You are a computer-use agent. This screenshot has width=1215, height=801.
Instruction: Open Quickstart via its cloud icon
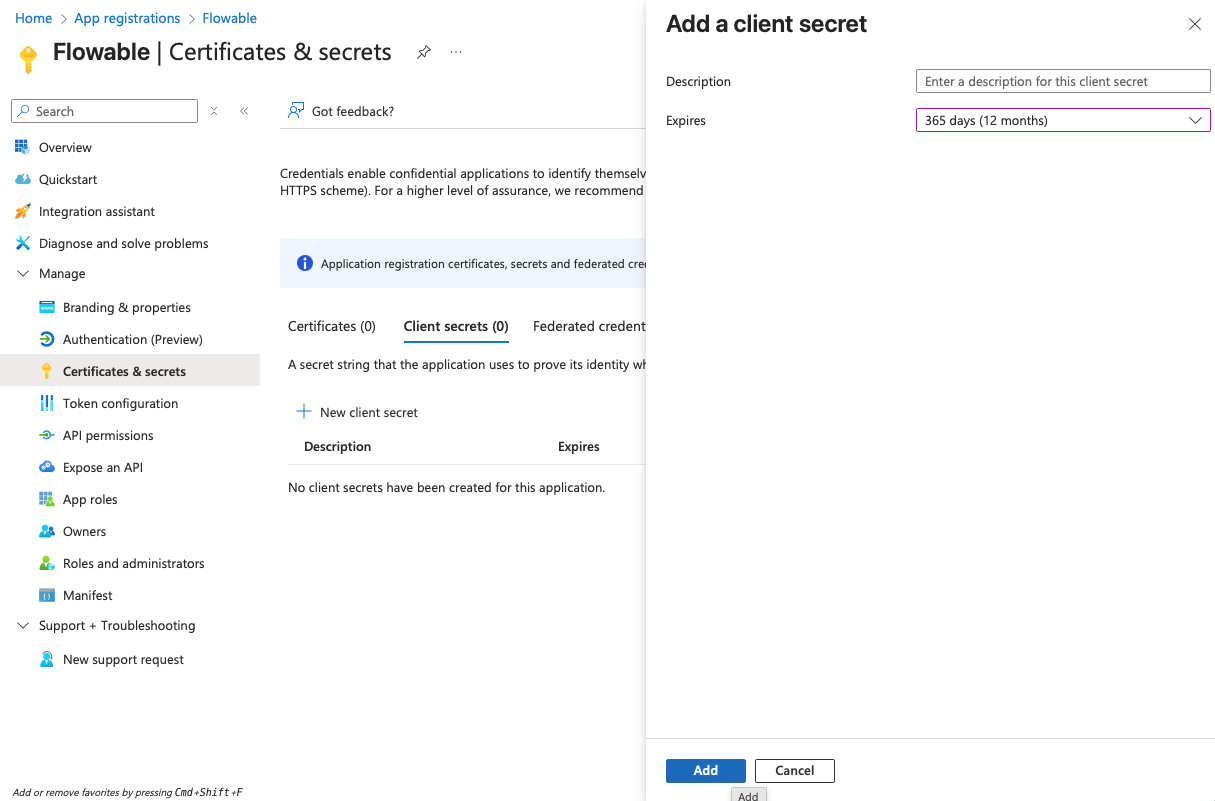(x=22, y=179)
